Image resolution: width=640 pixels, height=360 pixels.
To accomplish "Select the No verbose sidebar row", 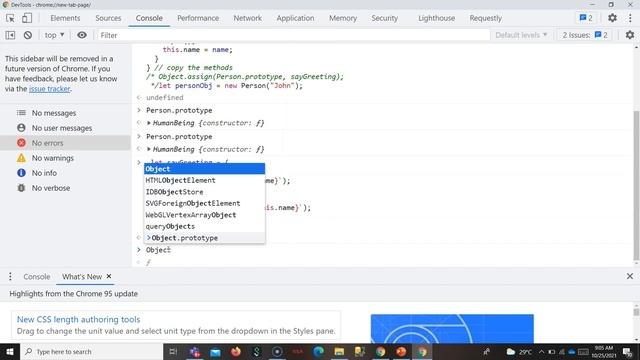I will point(65,188).
